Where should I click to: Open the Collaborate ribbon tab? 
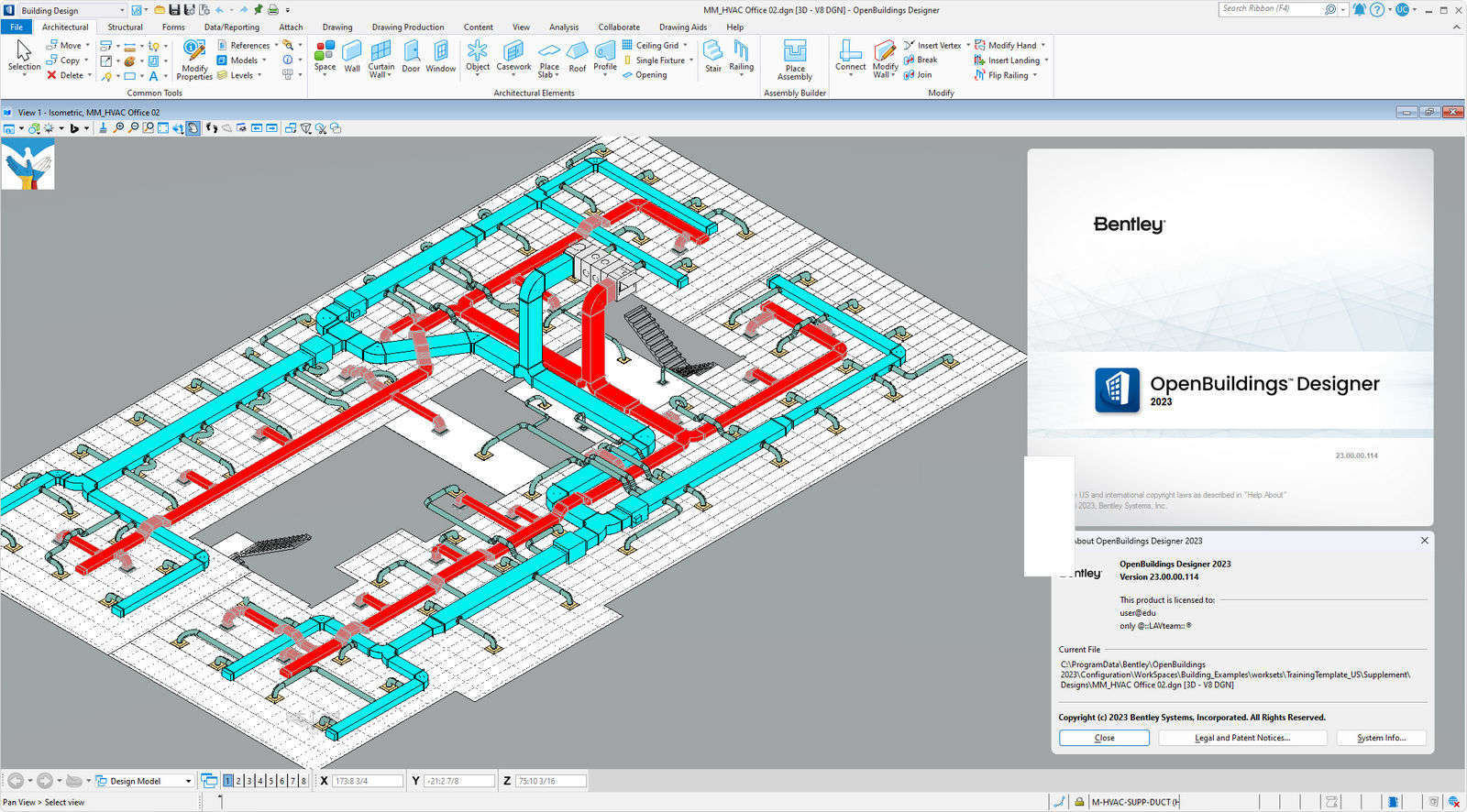619,27
